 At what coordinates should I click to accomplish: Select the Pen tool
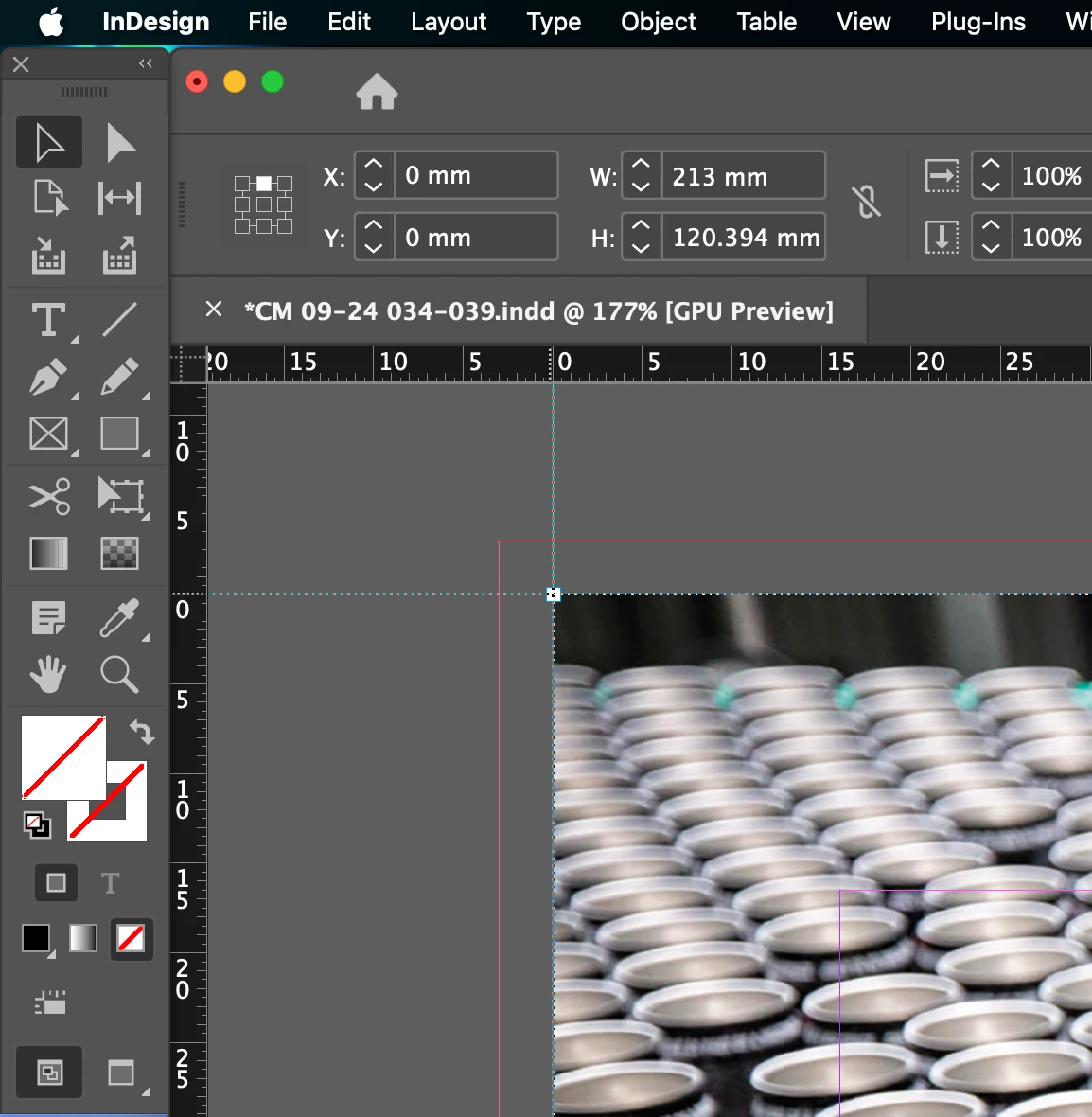click(x=49, y=377)
